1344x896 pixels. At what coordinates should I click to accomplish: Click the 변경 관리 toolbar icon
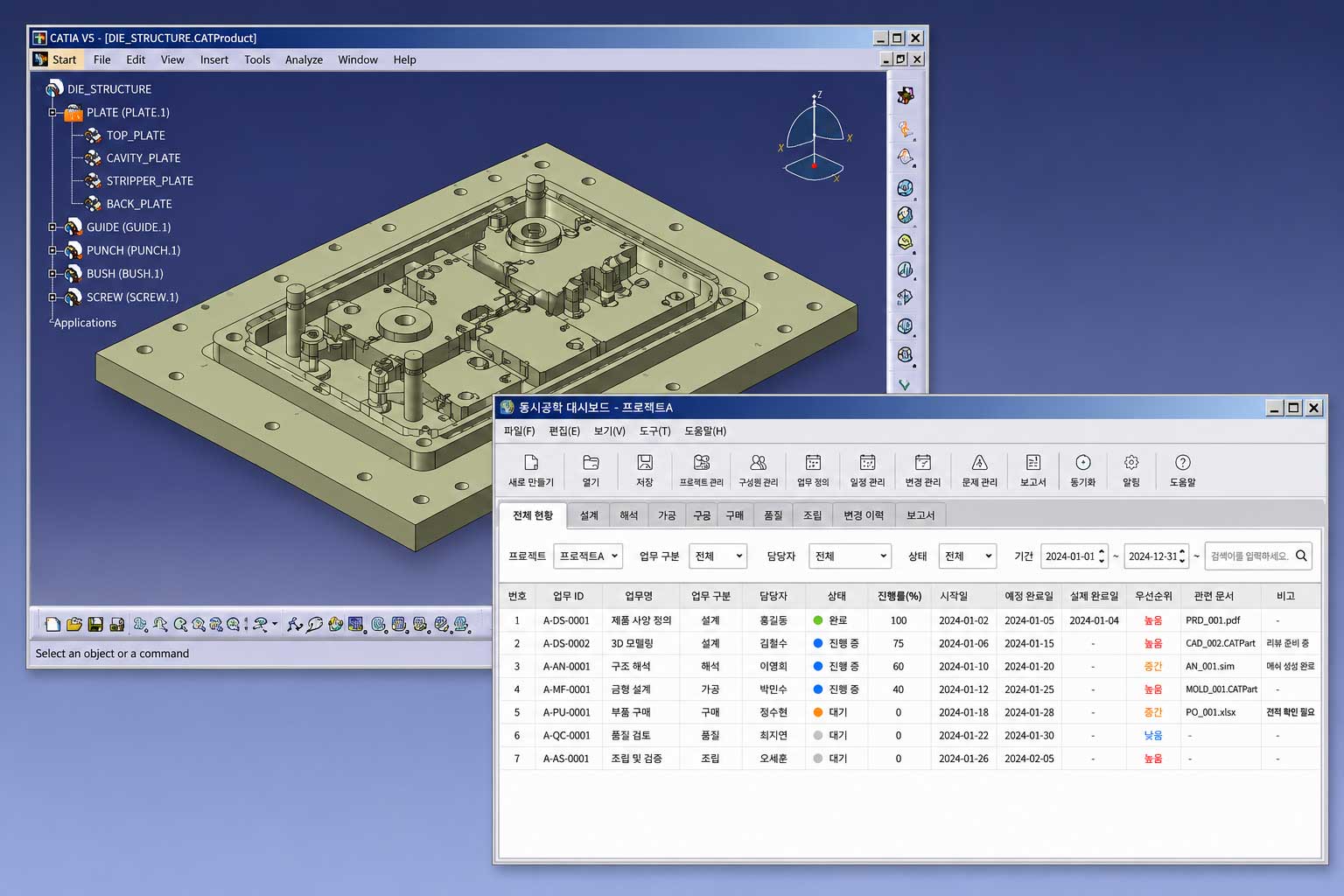click(922, 462)
